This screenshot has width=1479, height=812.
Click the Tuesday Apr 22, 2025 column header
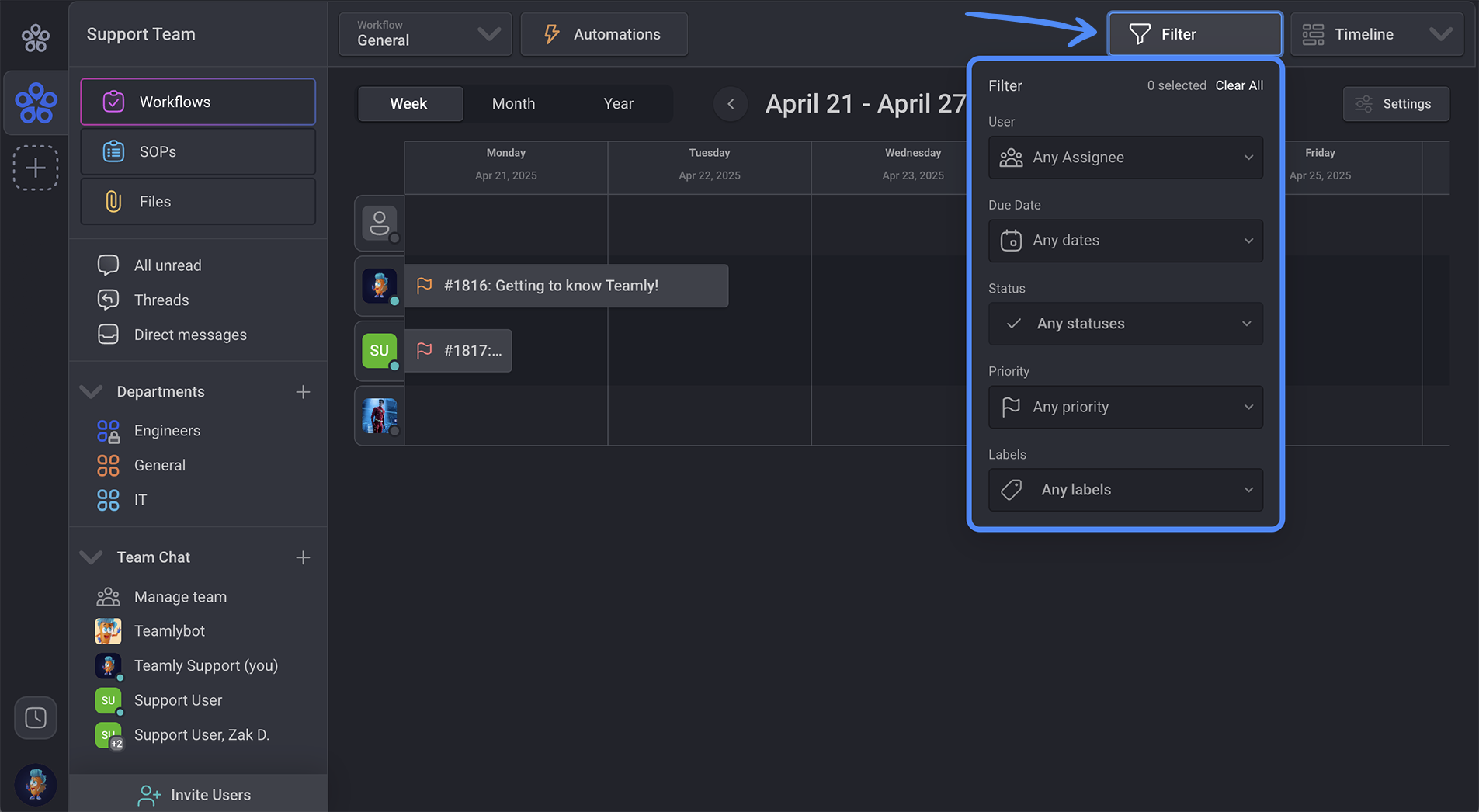pyautogui.click(x=710, y=168)
